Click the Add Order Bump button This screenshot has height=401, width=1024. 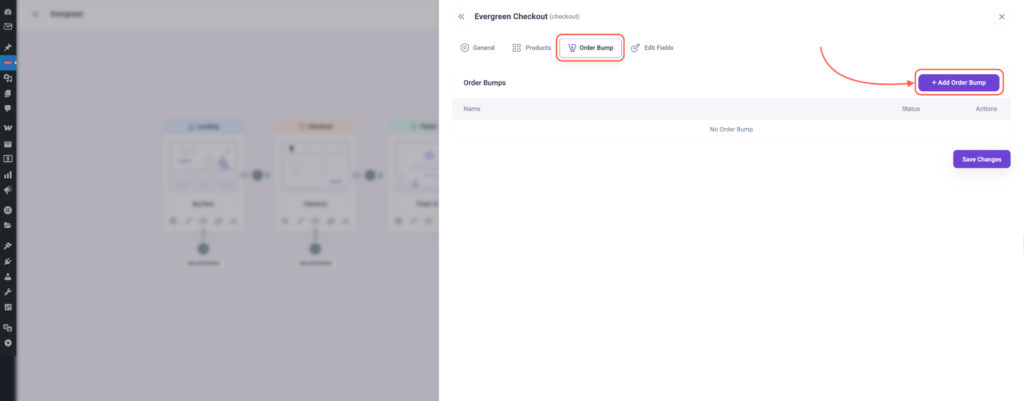click(959, 82)
